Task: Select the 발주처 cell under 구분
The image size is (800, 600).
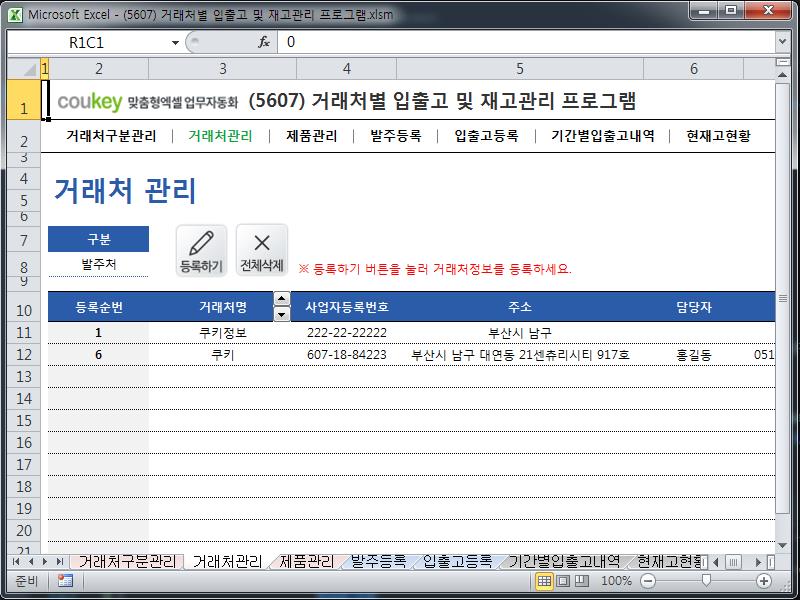Action: 98,264
